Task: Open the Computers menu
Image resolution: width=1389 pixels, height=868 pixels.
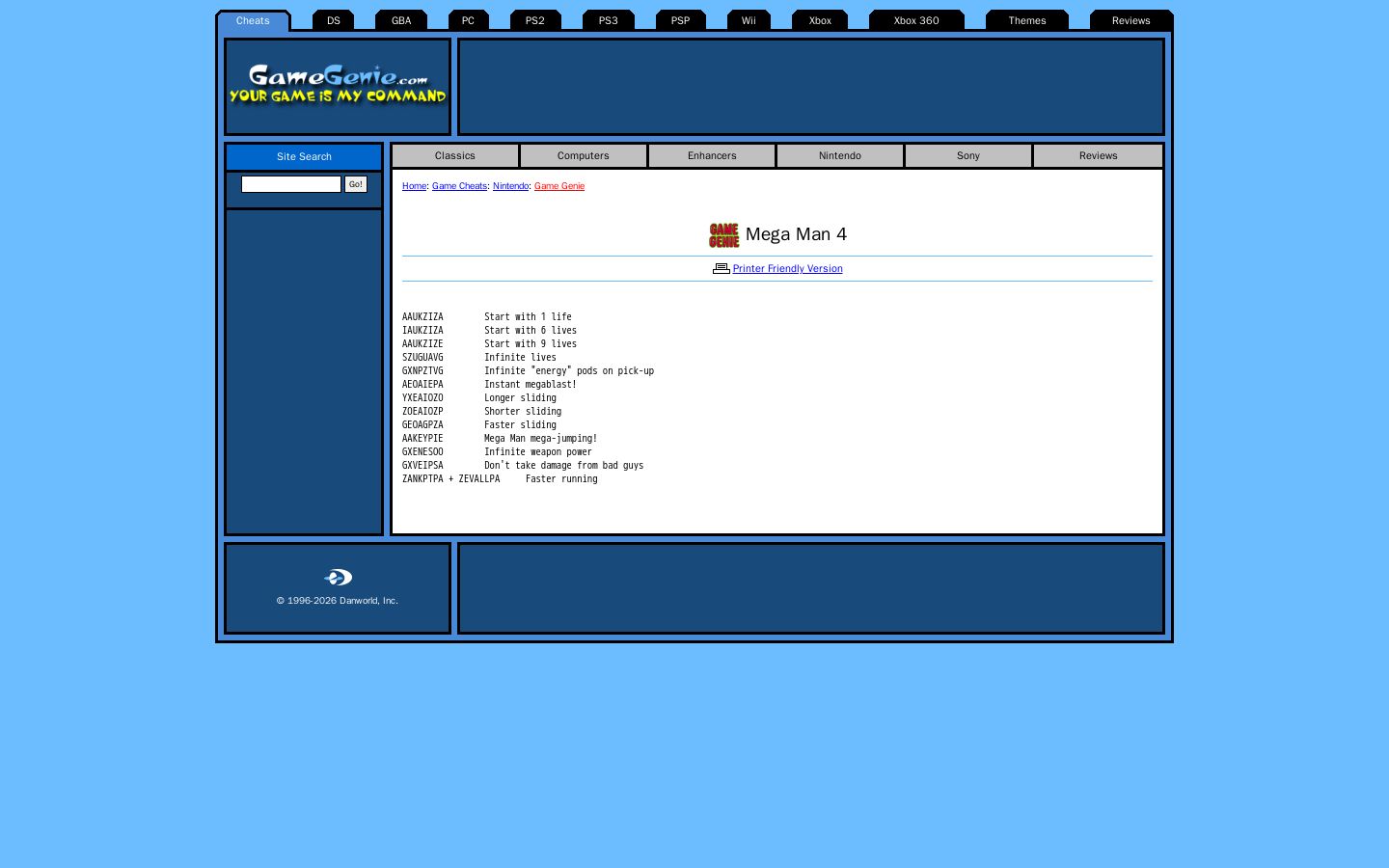Action: coord(584,156)
